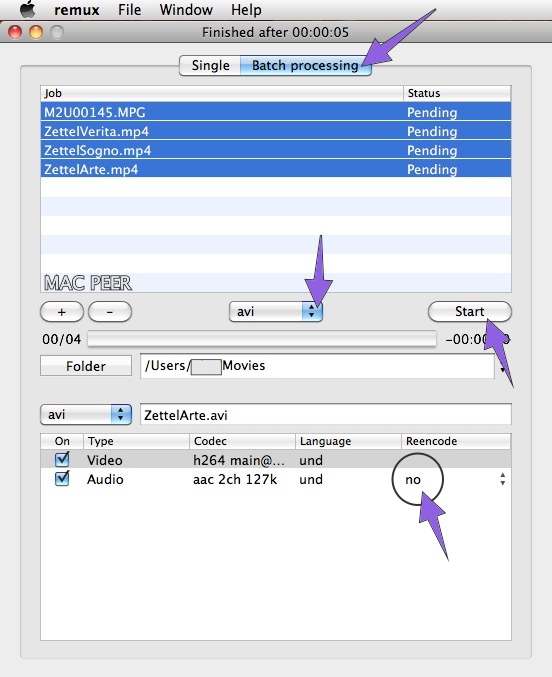Click the h264 main codec cell
Screen dimensions: 552x677
click(x=239, y=460)
